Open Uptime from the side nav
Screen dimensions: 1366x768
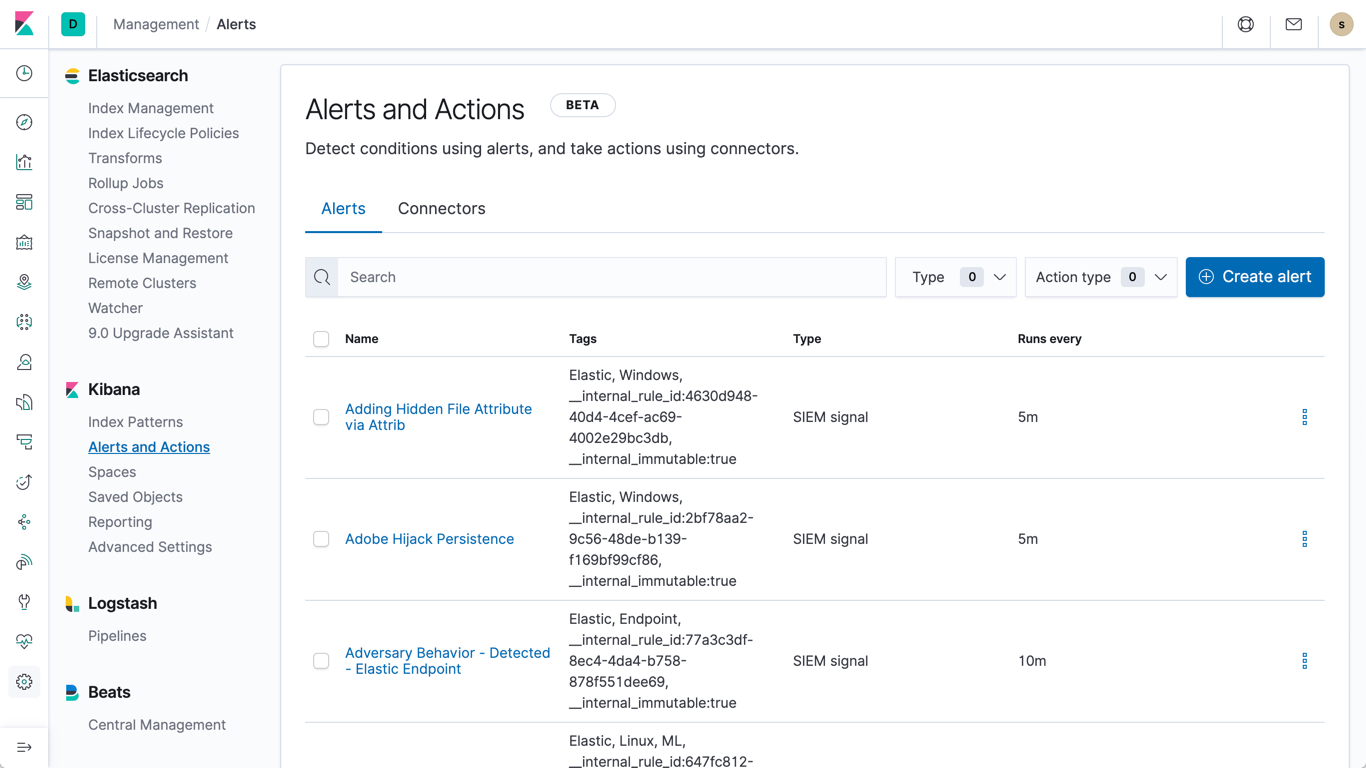click(x=24, y=482)
